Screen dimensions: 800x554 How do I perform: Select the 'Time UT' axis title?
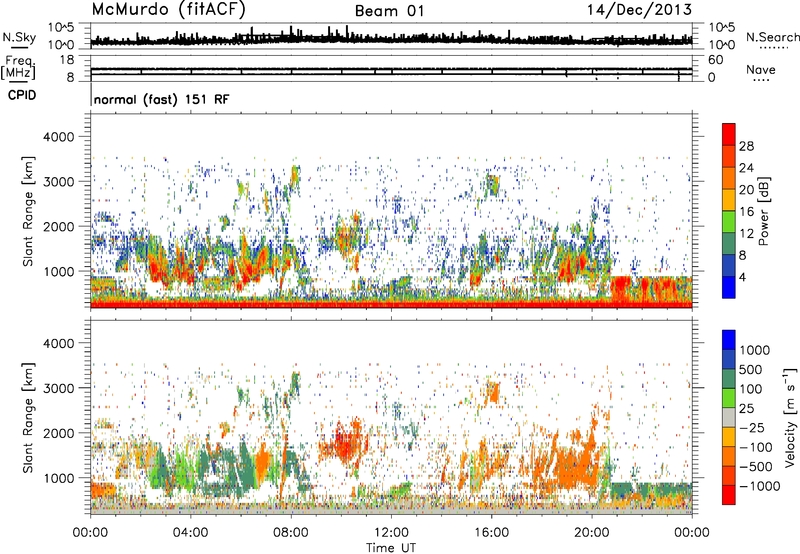point(391,548)
